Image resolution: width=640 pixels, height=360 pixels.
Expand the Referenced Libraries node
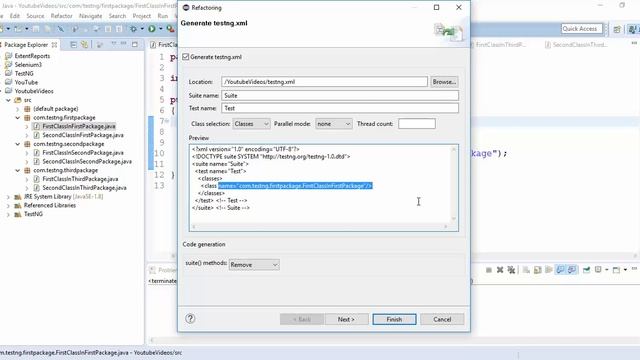click(8, 205)
